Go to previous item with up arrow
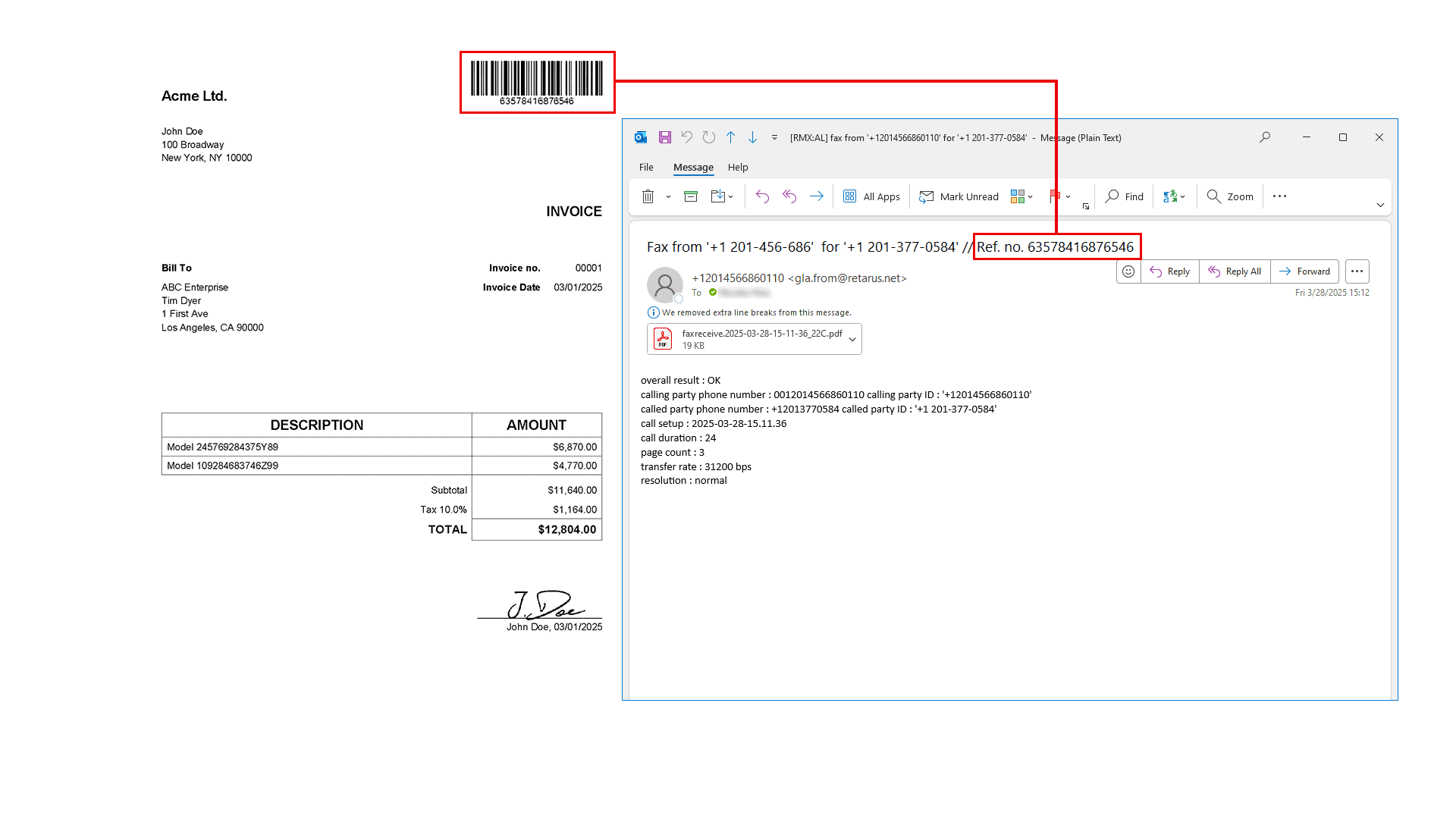The image size is (1456, 819). pos(730,137)
